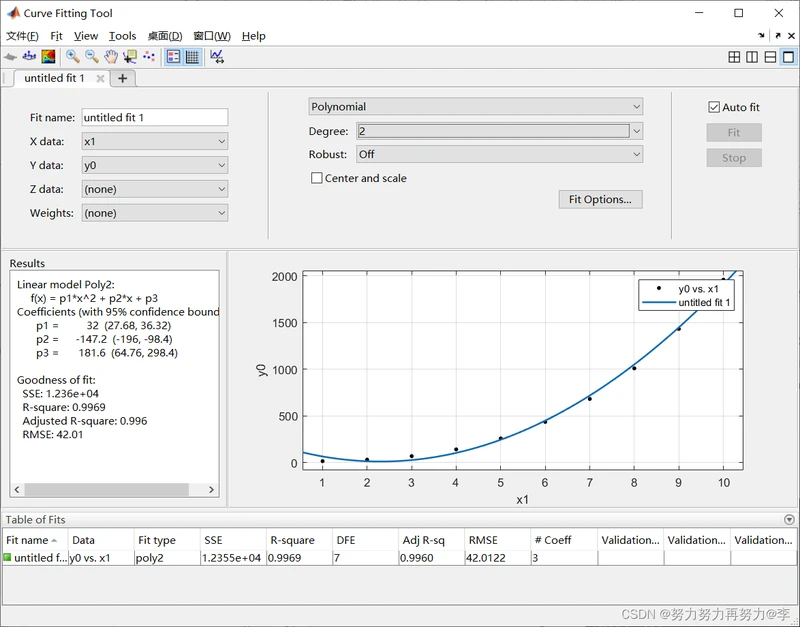Click the poly2 table cell
This screenshot has width=800, height=627.
click(x=167, y=558)
